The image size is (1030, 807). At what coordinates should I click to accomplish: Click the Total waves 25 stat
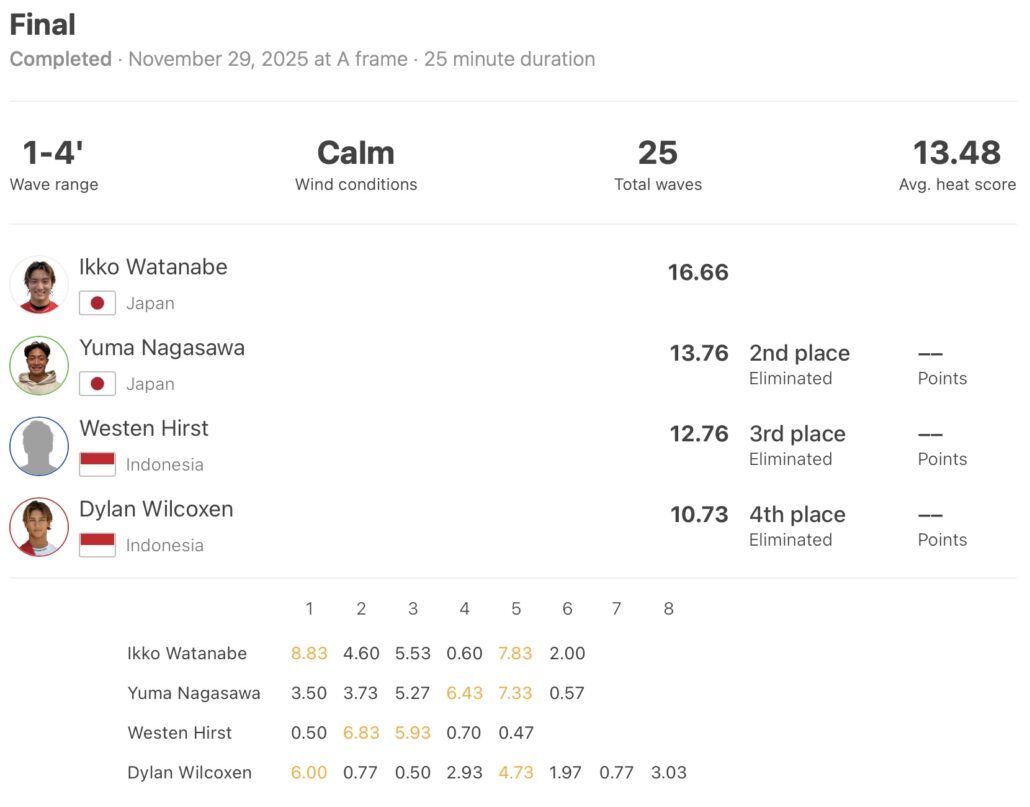point(657,153)
